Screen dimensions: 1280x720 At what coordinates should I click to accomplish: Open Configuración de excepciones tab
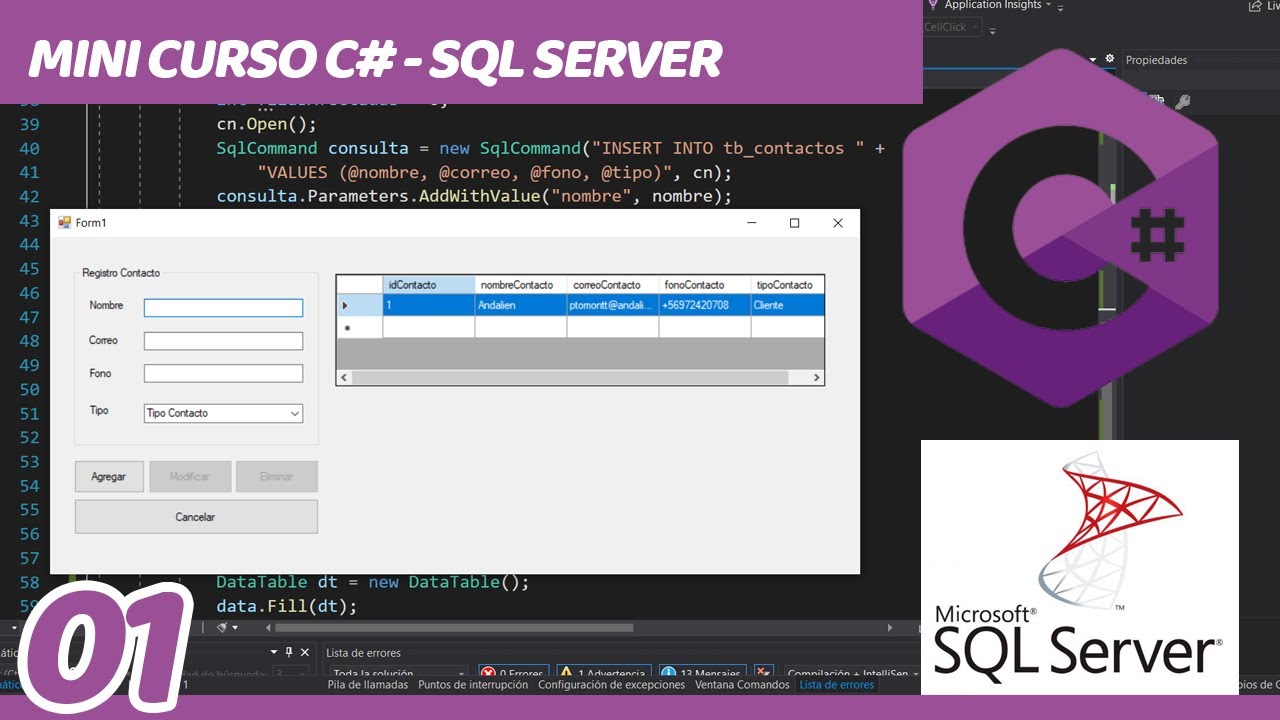coord(612,685)
